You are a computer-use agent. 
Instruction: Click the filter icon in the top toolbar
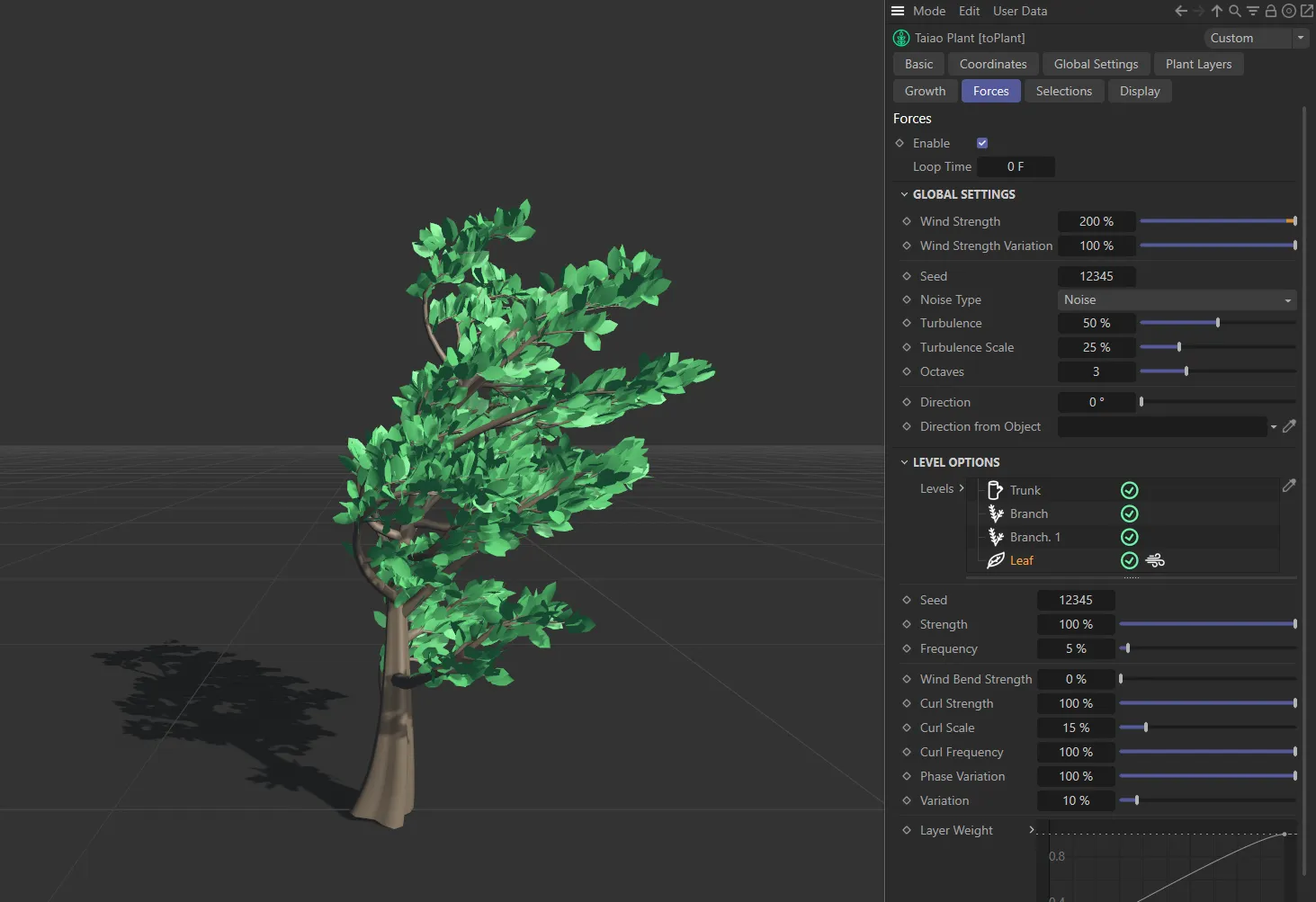point(1252,11)
